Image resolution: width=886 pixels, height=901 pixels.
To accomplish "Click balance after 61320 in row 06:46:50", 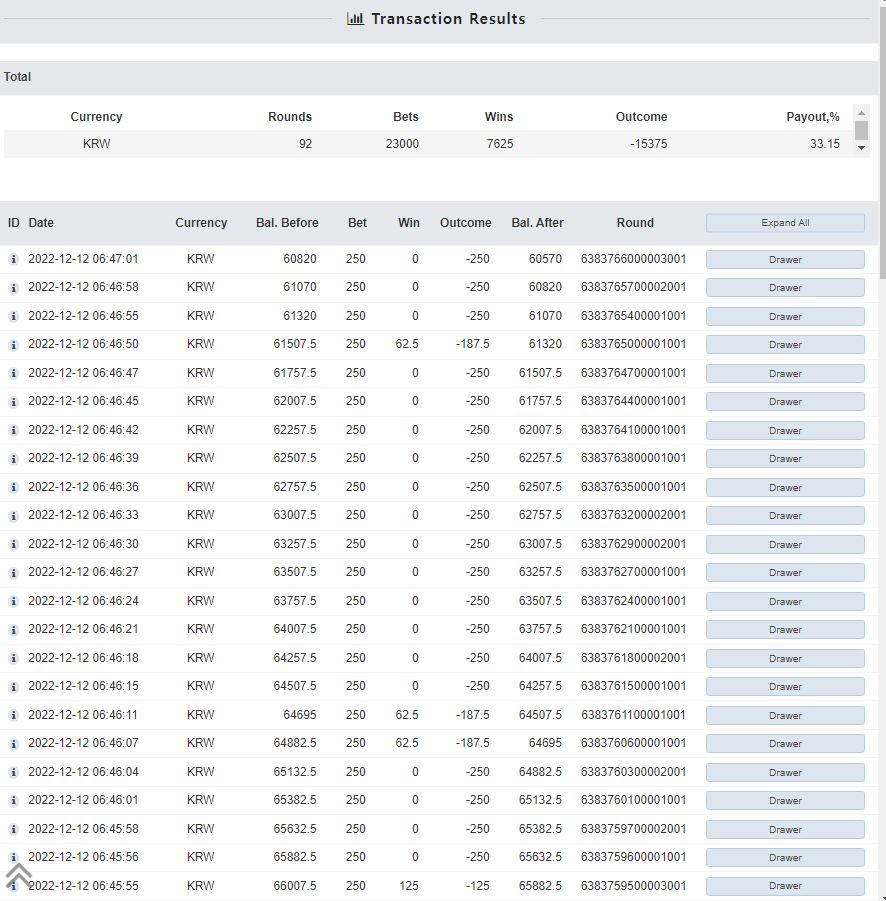I will tap(545, 344).
